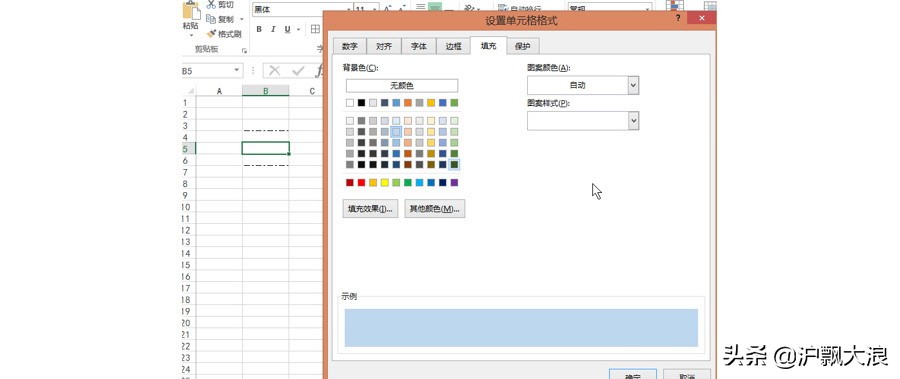
Task: Select column A header
Action: (x=219, y=91)
